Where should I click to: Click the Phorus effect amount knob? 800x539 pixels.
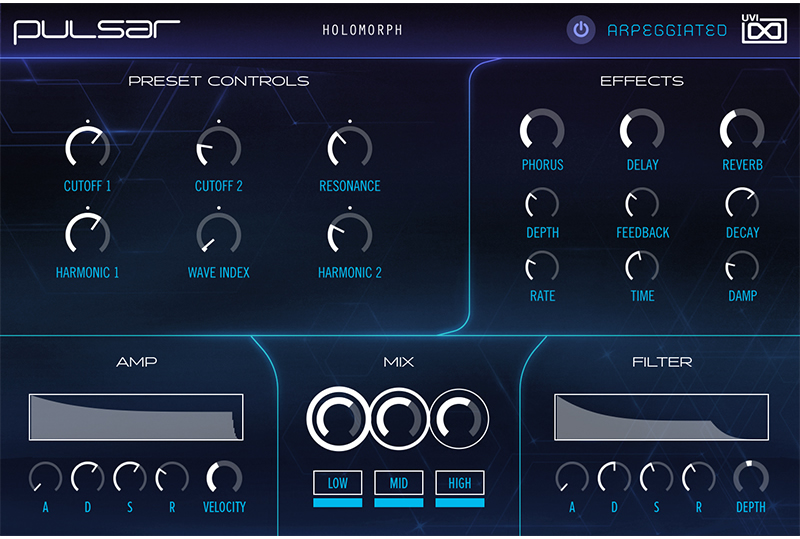click(542, 130)
